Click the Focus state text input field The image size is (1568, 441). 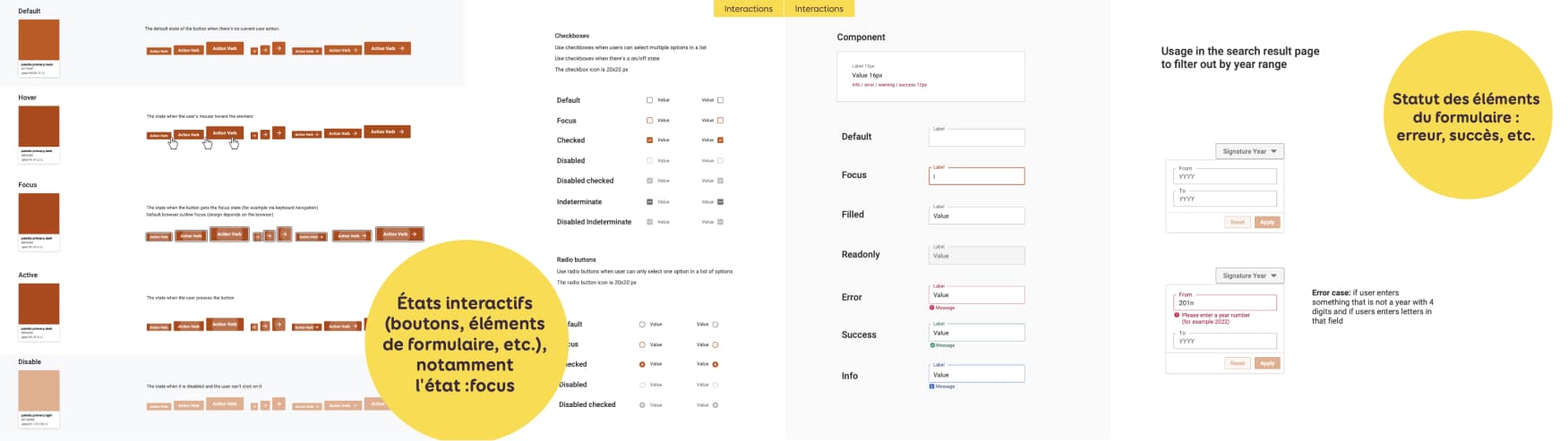pos(976,176)
